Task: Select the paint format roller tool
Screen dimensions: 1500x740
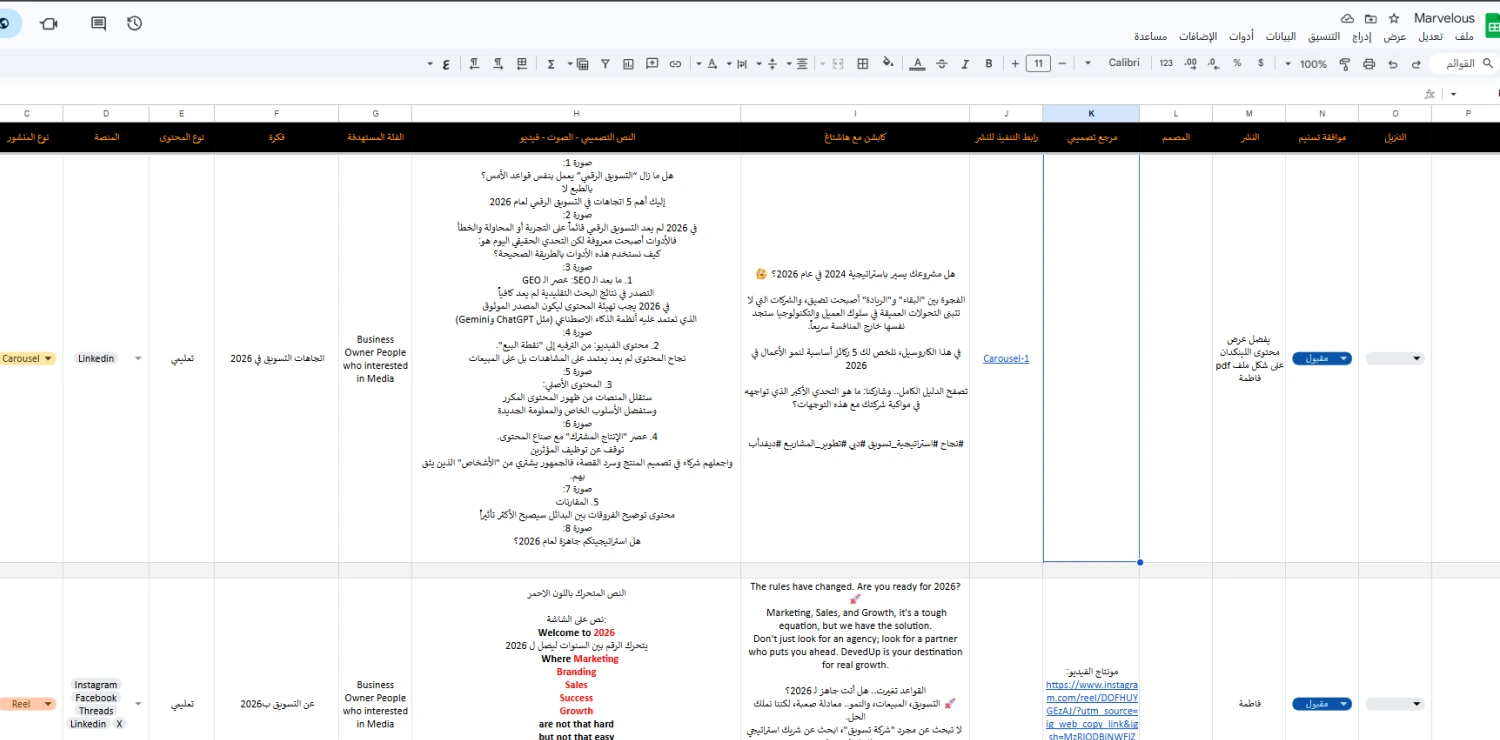Action: pyautogui.click(x=1343, y=63)
